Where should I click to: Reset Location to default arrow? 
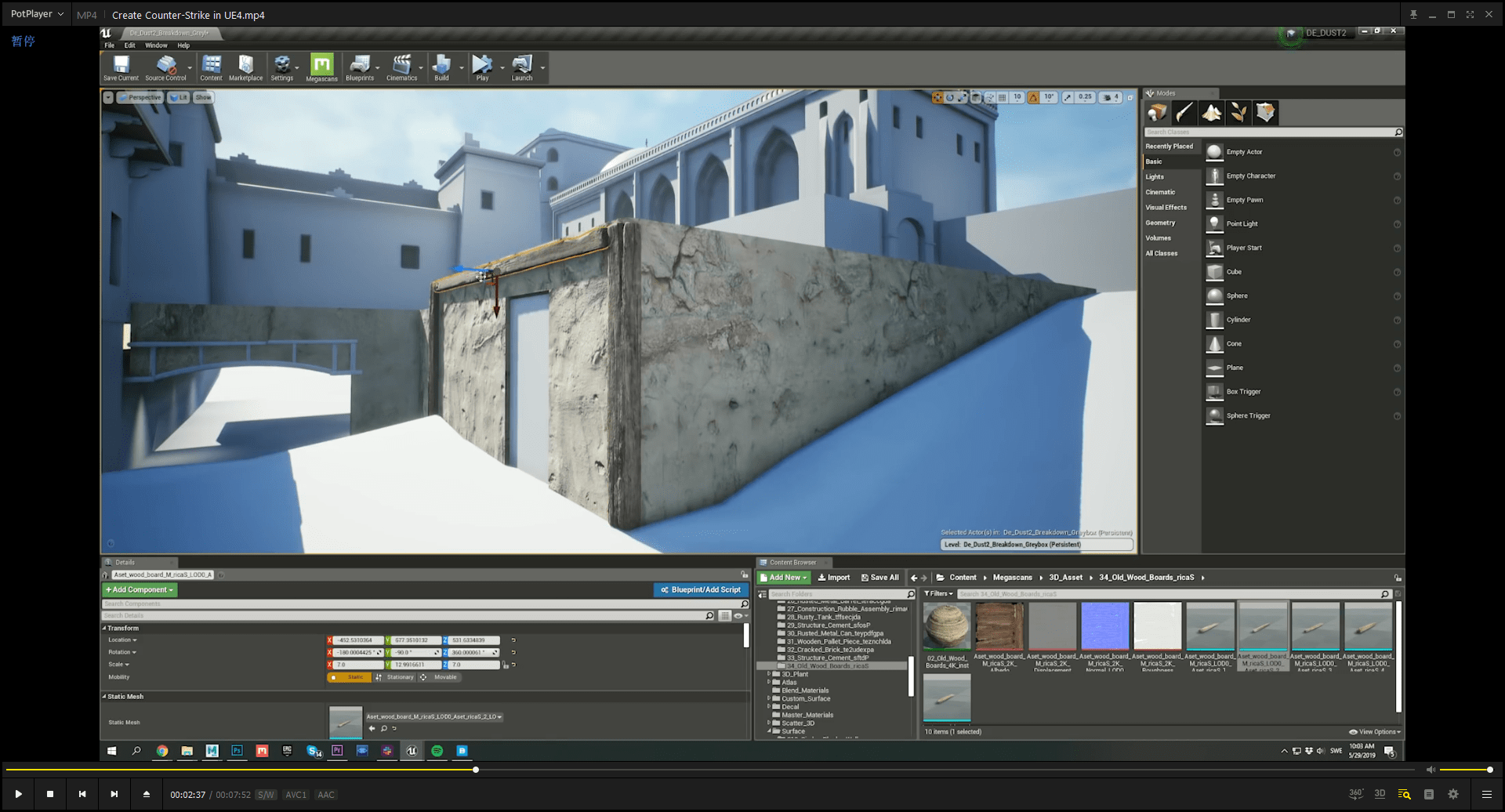(x=513, y=640)
